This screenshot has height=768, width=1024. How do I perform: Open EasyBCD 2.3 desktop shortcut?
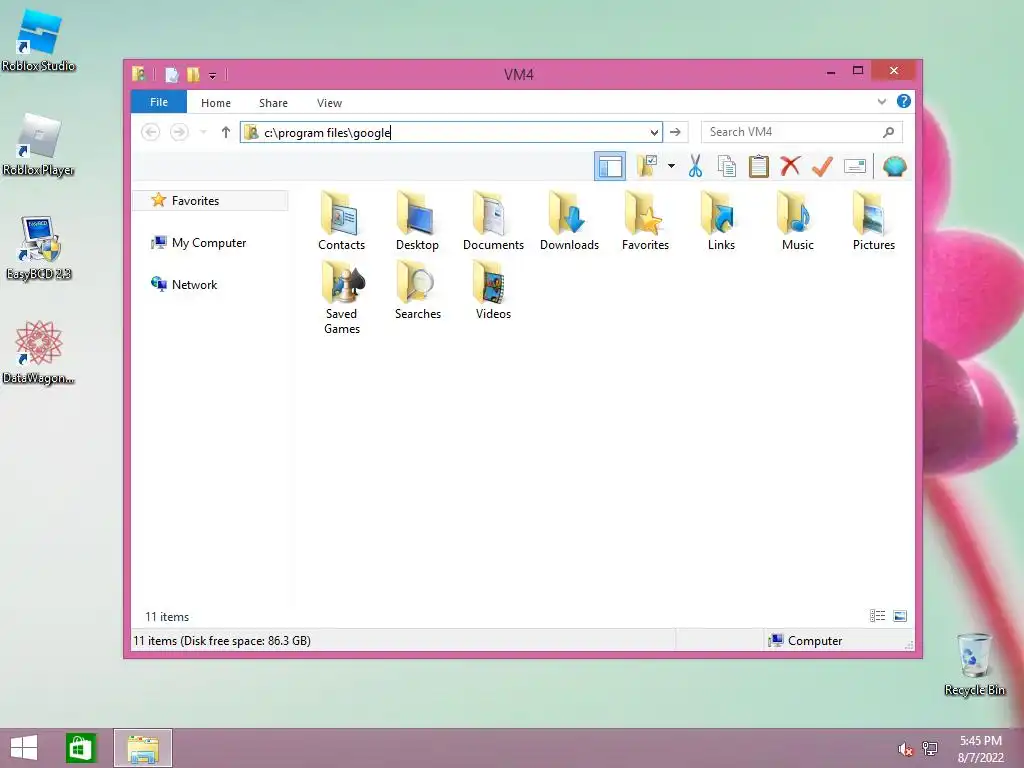38,248
